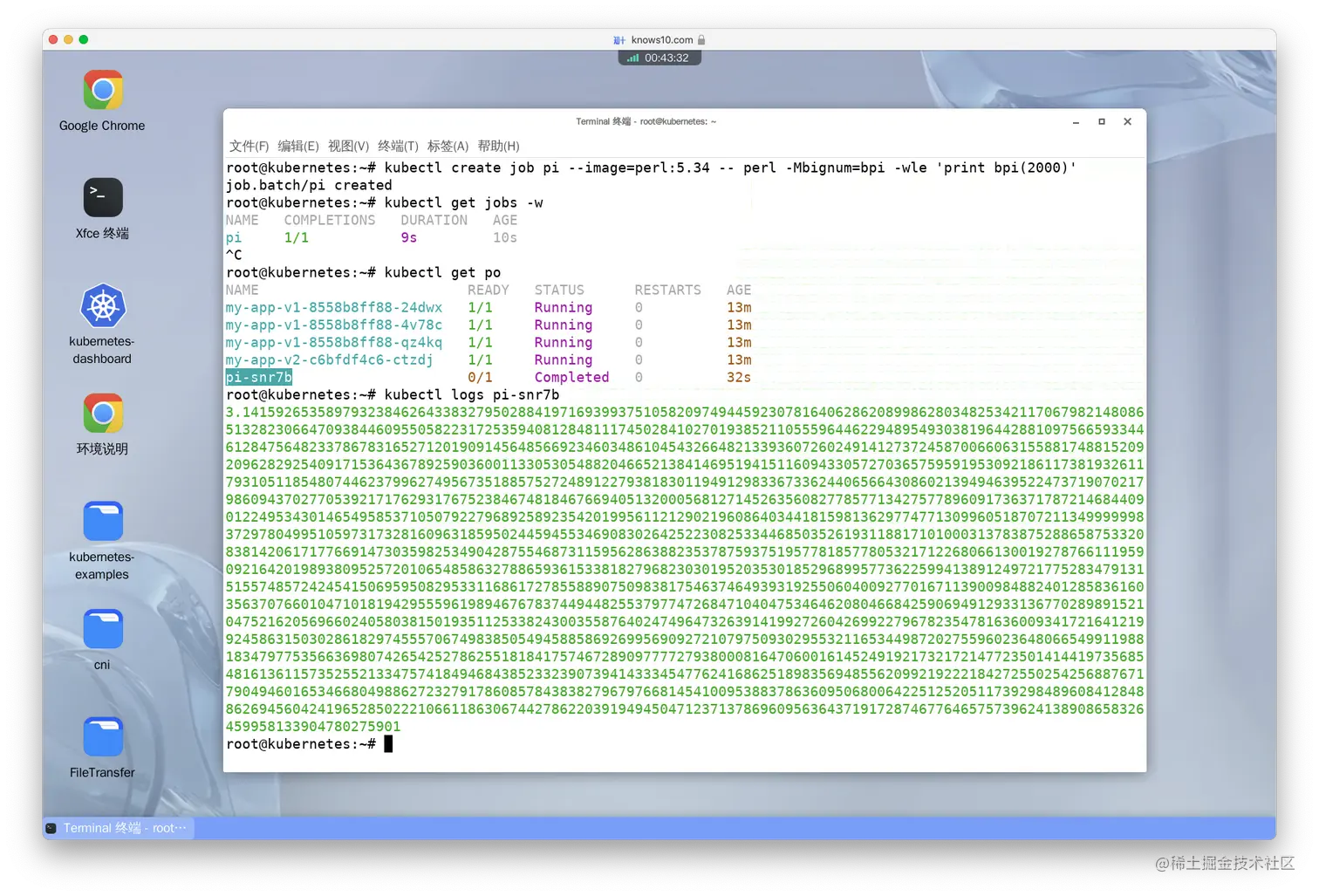
Task: Click the last pi digits line 4599581339
Action: (313, 726)
